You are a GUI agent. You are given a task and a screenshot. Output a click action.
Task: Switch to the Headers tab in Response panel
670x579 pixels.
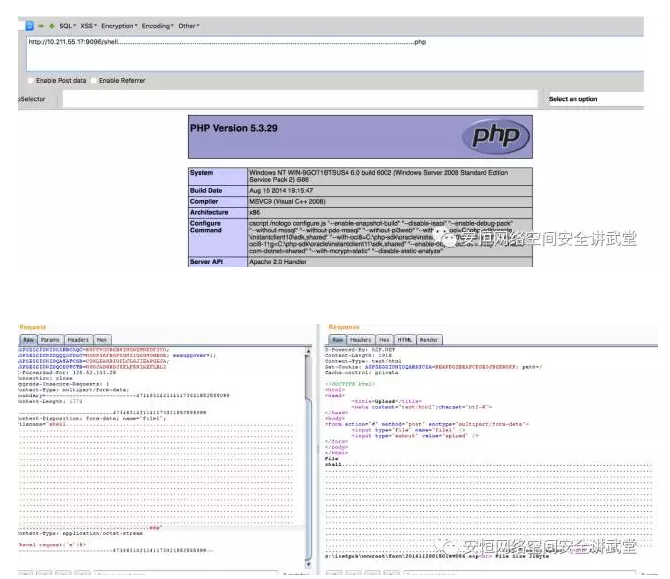[361, 340]
